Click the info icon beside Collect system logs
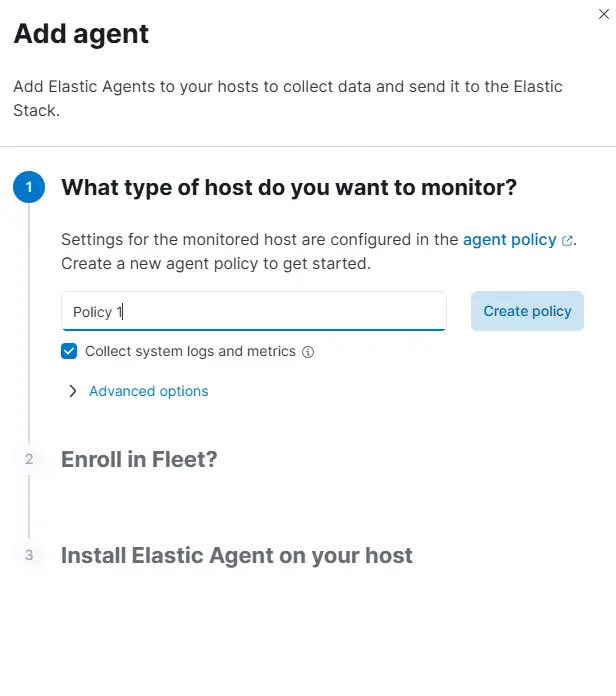Screen dimensions: 616x696 coord(308,352)
